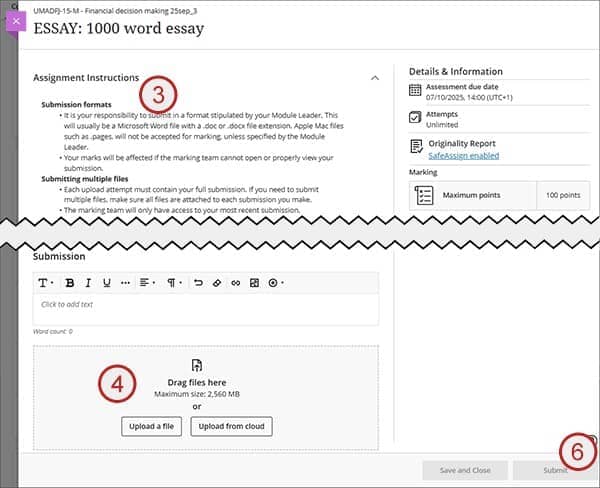Click the 'Submitting multiple files' heading
Screen dimensions: 600x488
(85, 179)
